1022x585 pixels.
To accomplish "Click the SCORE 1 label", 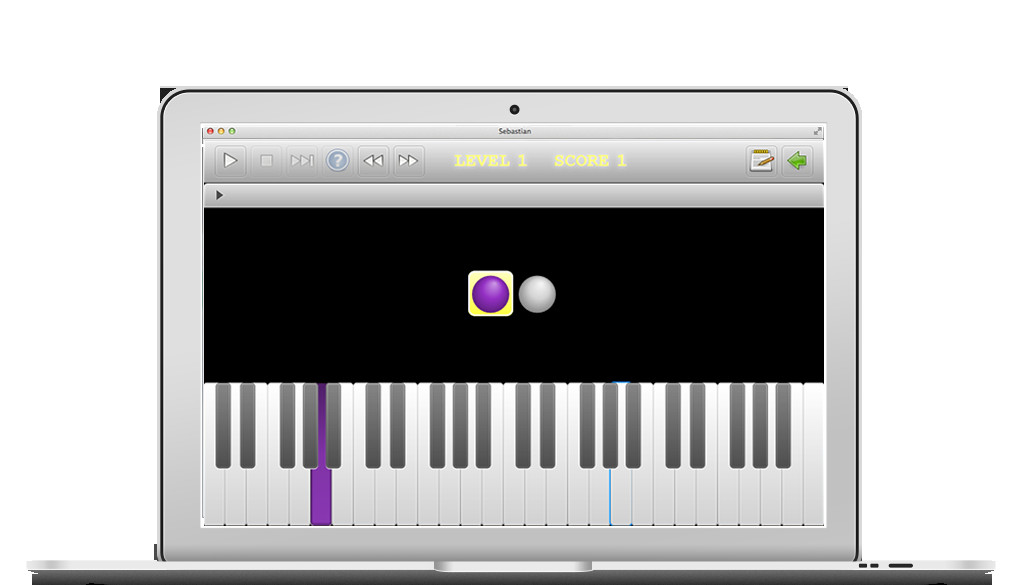I will tap(590, 161).
